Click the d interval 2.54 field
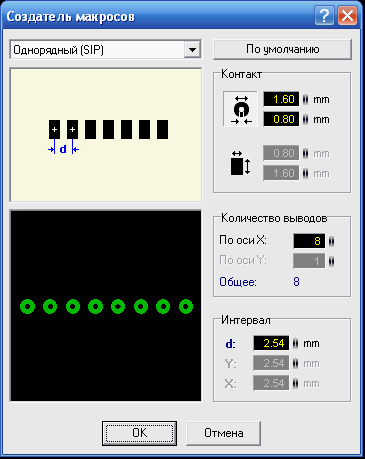Image resolution: width=365 pixels, height=459 pixels. pyautogui.click(x=271, y=343)
